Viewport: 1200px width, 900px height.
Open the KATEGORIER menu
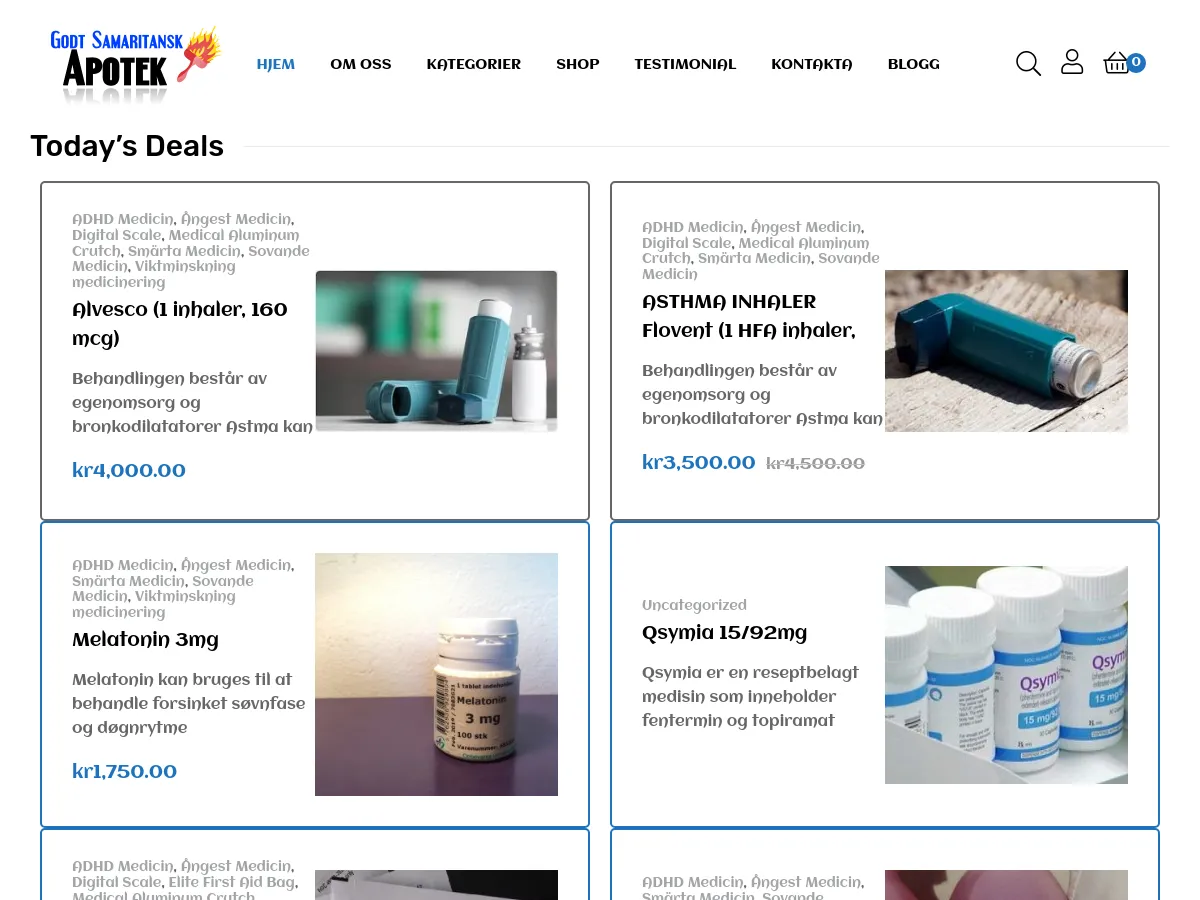click(474, 64)
